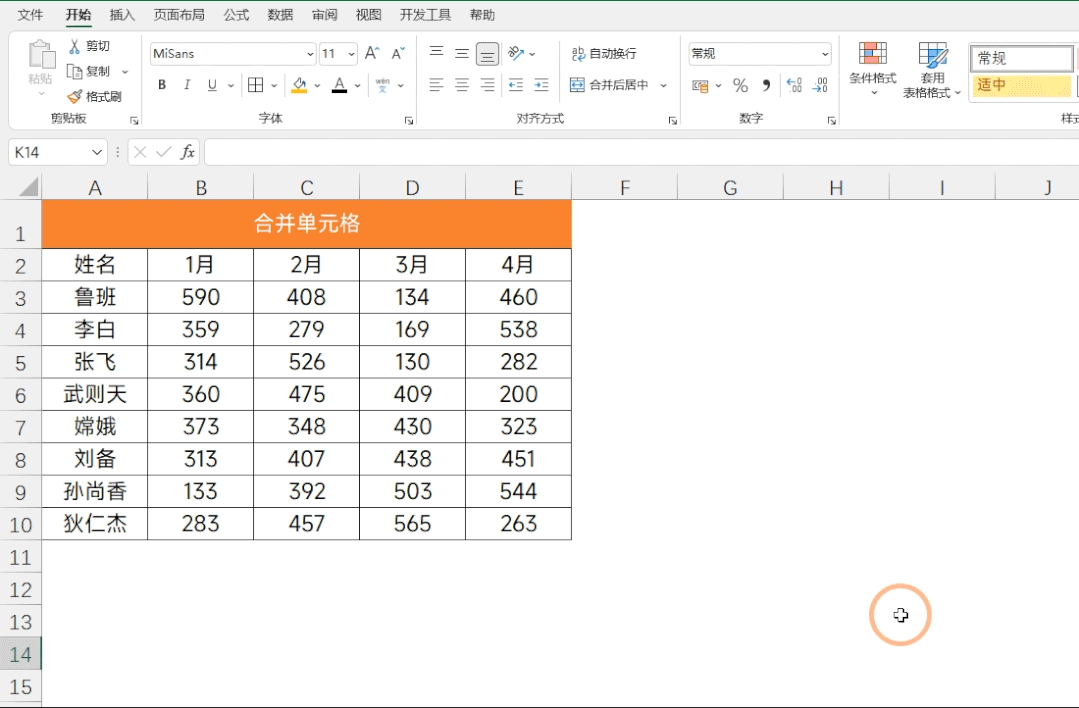Click the increase indent icon
The image size is (1079, 708).
coord(542,85)
